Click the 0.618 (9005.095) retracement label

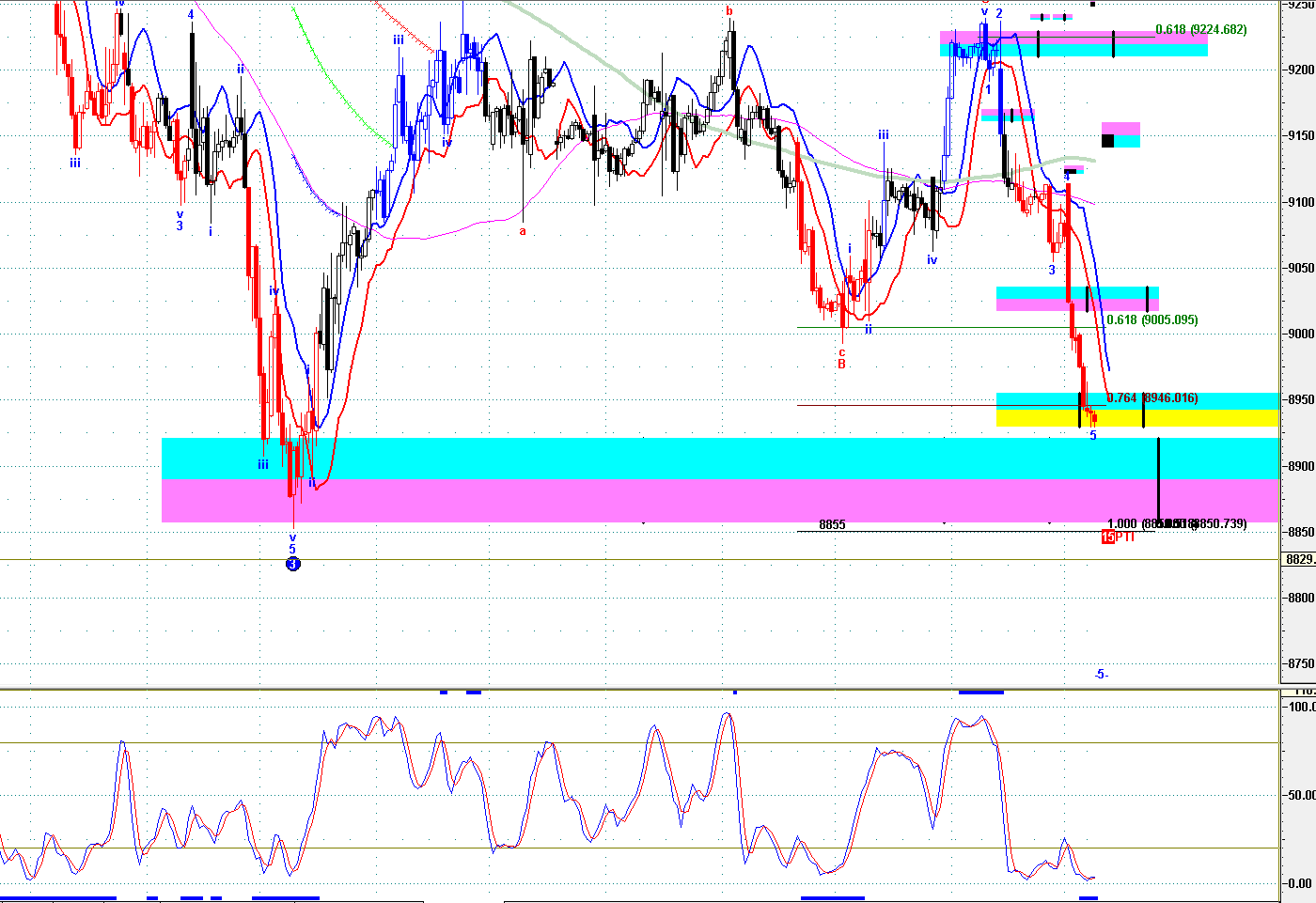pos(1151,320)
